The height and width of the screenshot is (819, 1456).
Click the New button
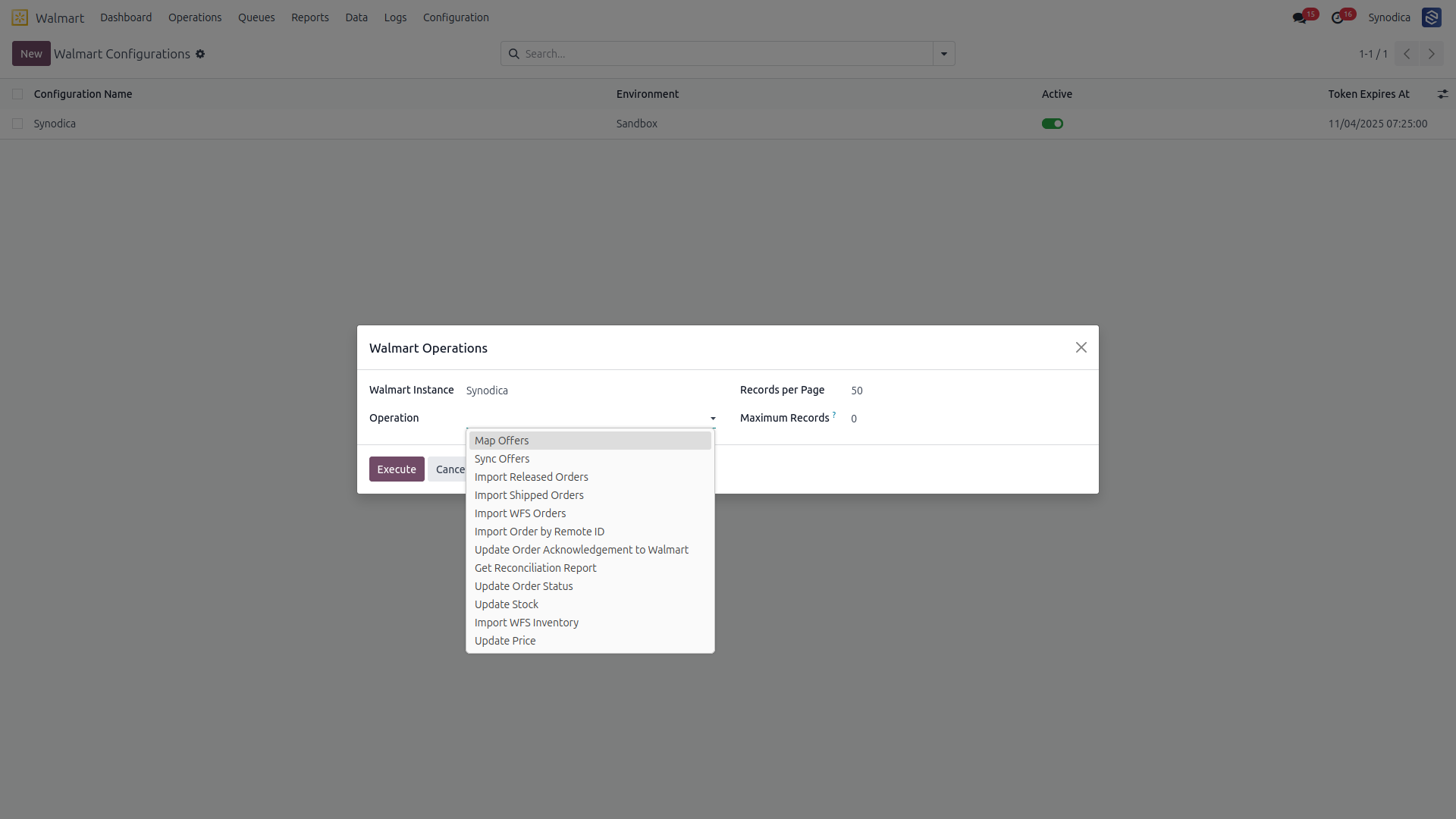point(31,54)
